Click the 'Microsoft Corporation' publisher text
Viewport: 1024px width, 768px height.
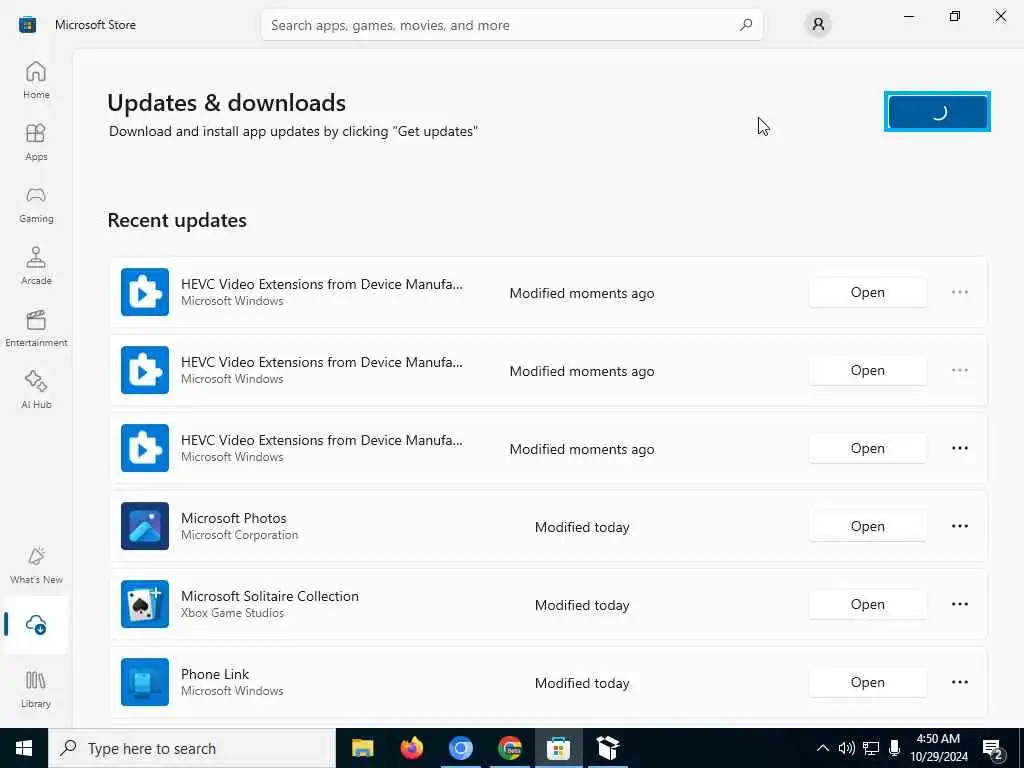click(240, 535)
